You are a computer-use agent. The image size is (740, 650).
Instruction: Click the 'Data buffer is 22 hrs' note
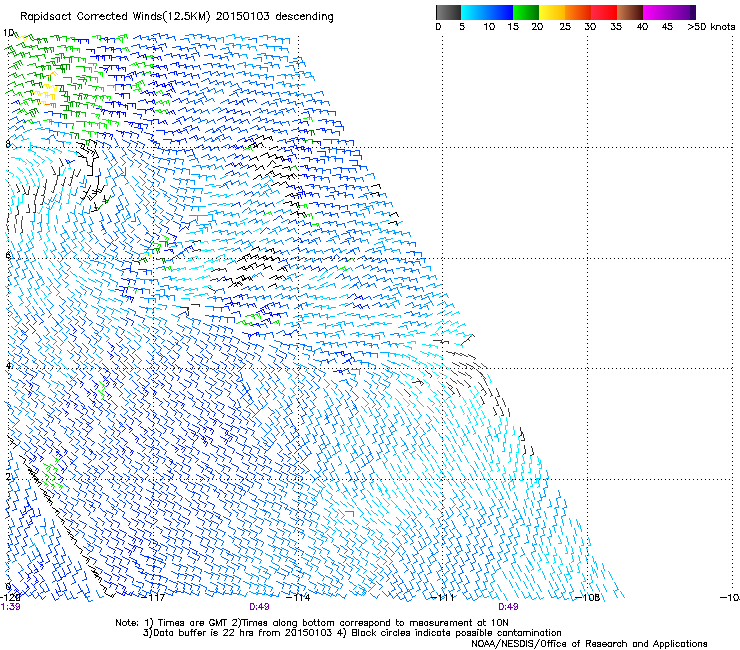click(x=200, y=633)
